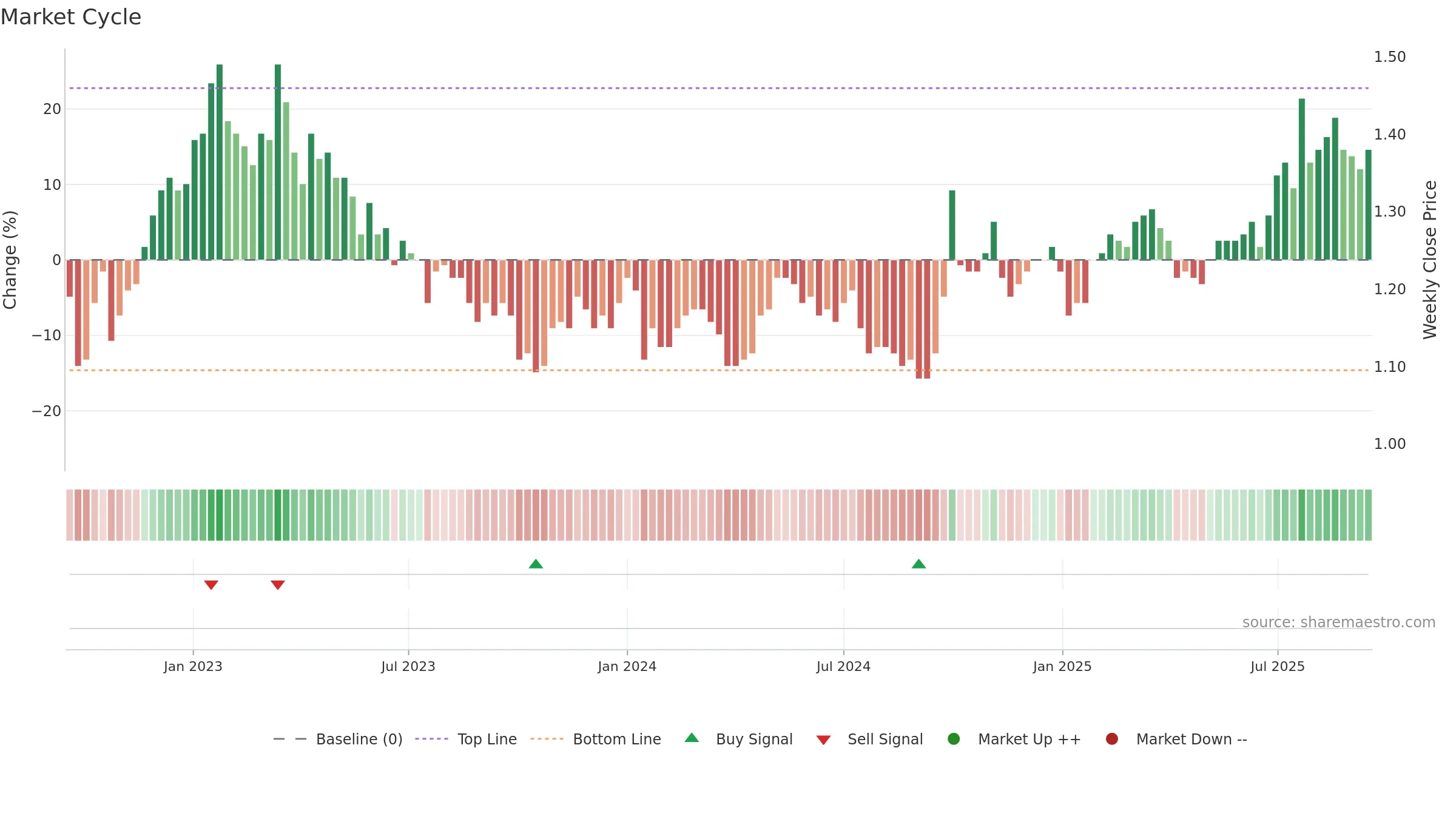The height and width of the screenshot is (819, 1456).
Task: Select the buy signal marker after Jul 2024
Action: coord(918,564)
